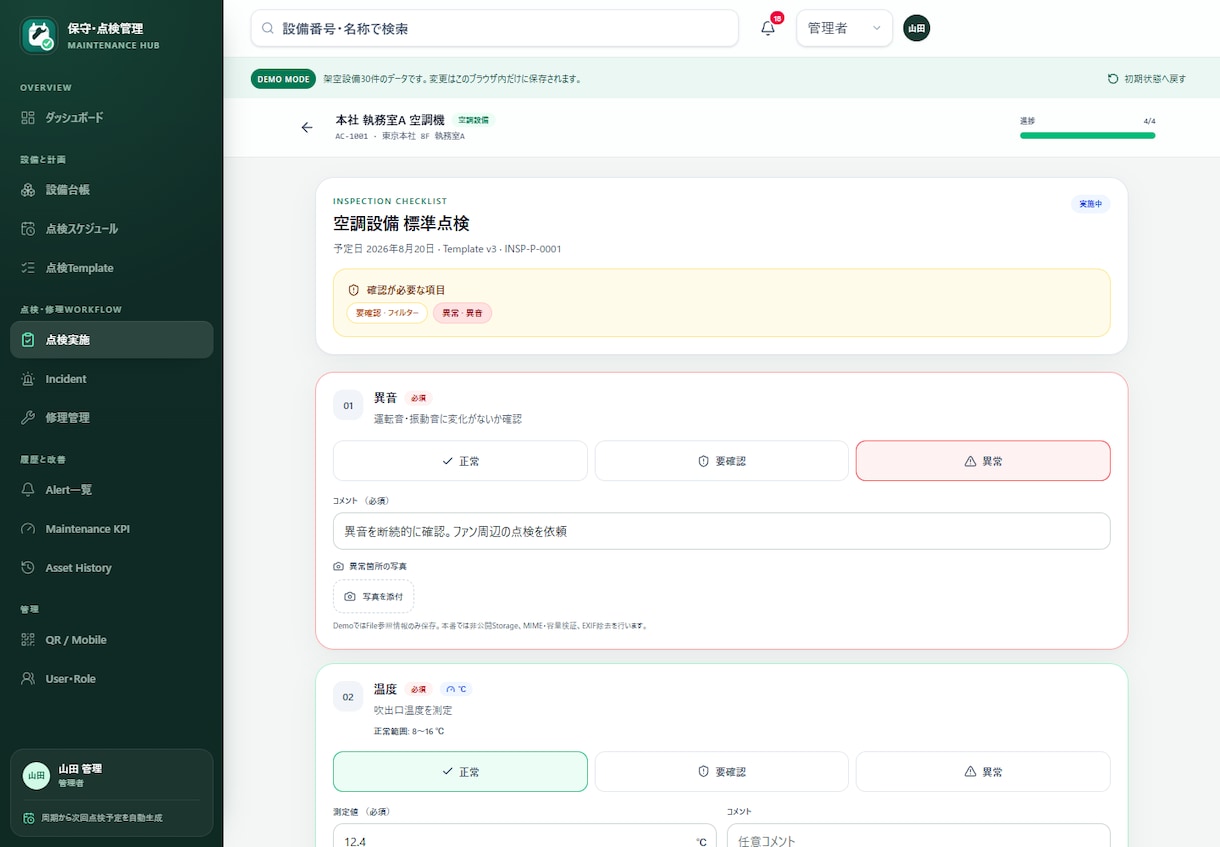Click the Maintenance Hub logo icon
Viewport: 1220px width, 847px height.
coord(38,35)
